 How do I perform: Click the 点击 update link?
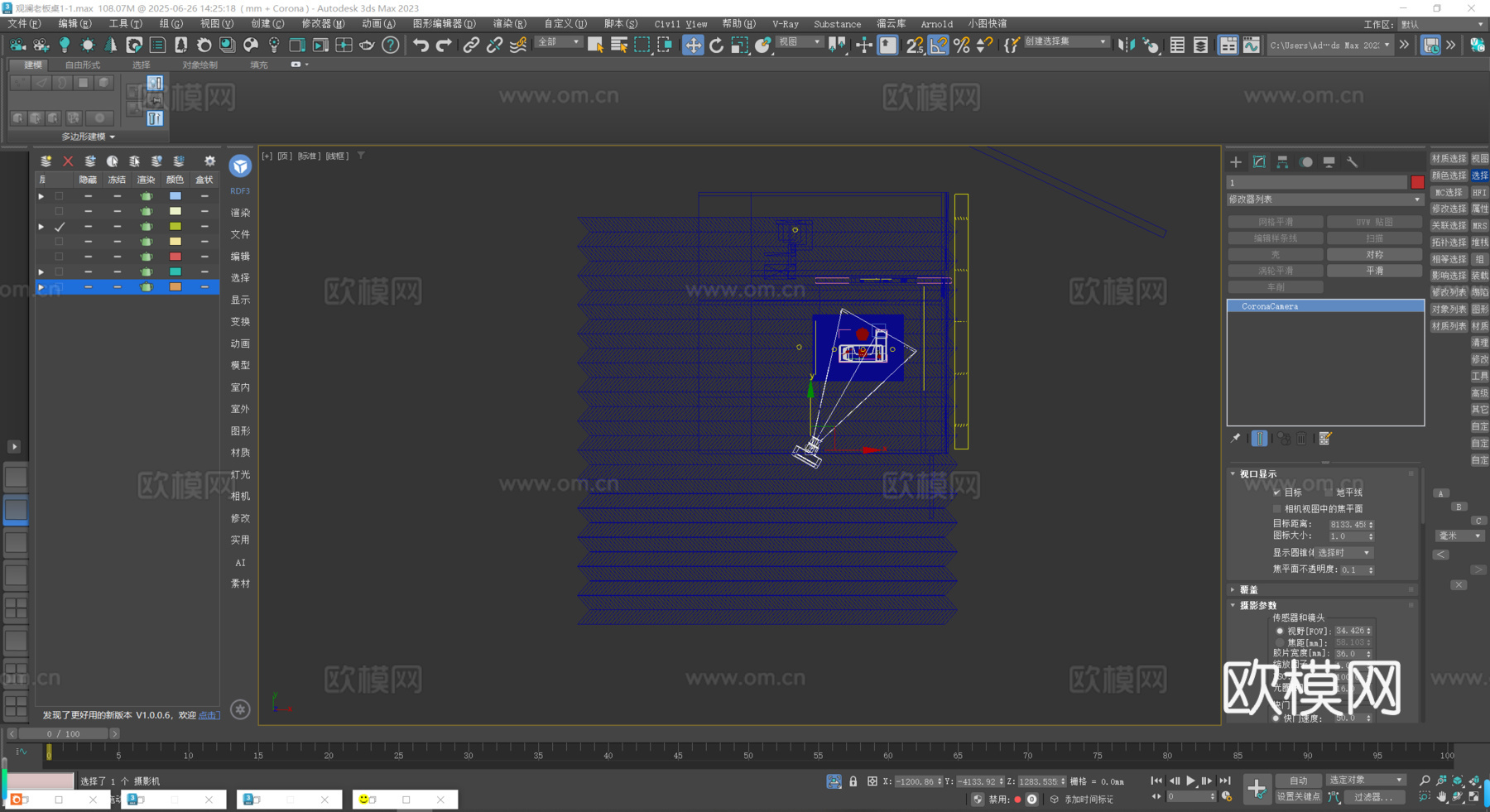pos(209,715)
